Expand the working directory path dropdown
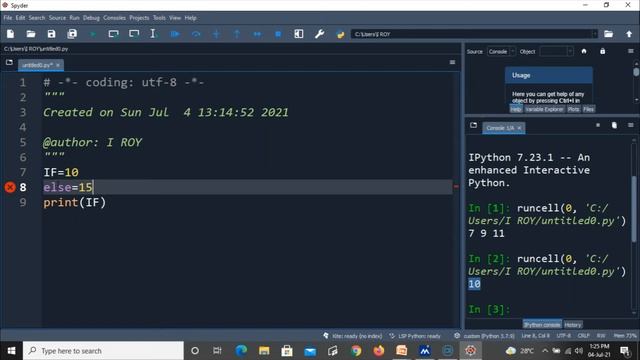 point(594,34)
